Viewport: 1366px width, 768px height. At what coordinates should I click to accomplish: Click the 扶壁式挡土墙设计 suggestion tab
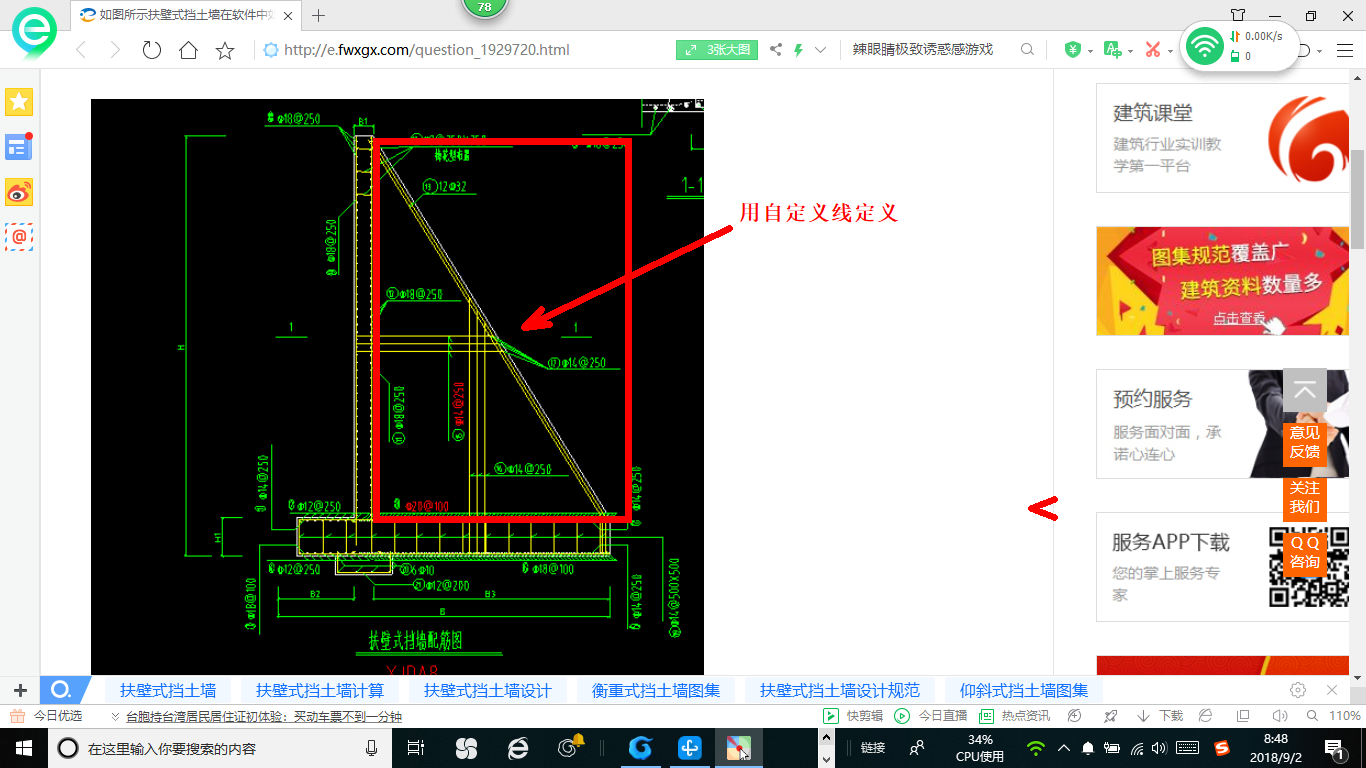click(x=488, y=690)
